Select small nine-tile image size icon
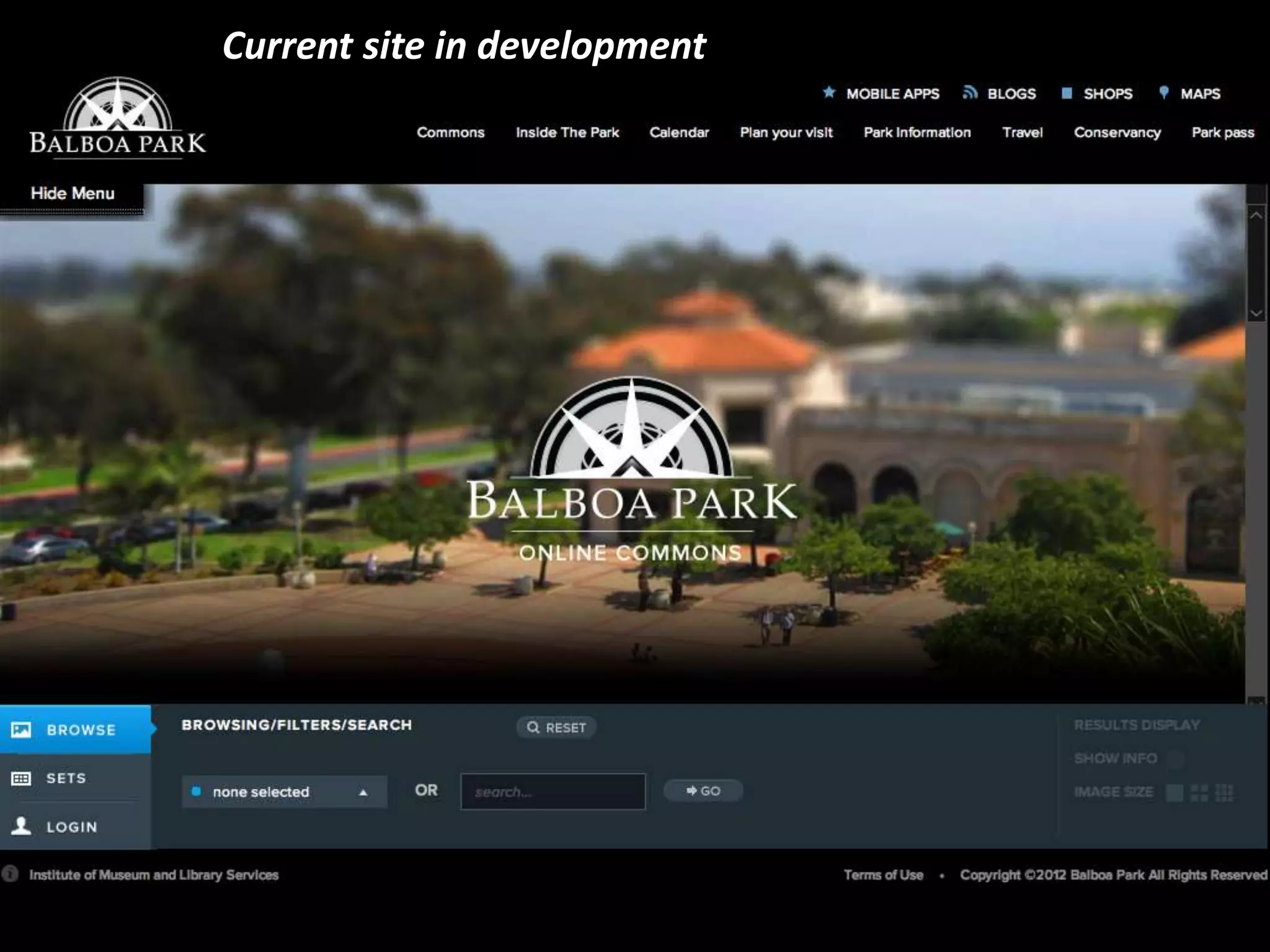Screen dimensions: 1270x952 click(x=1224, y=793)
